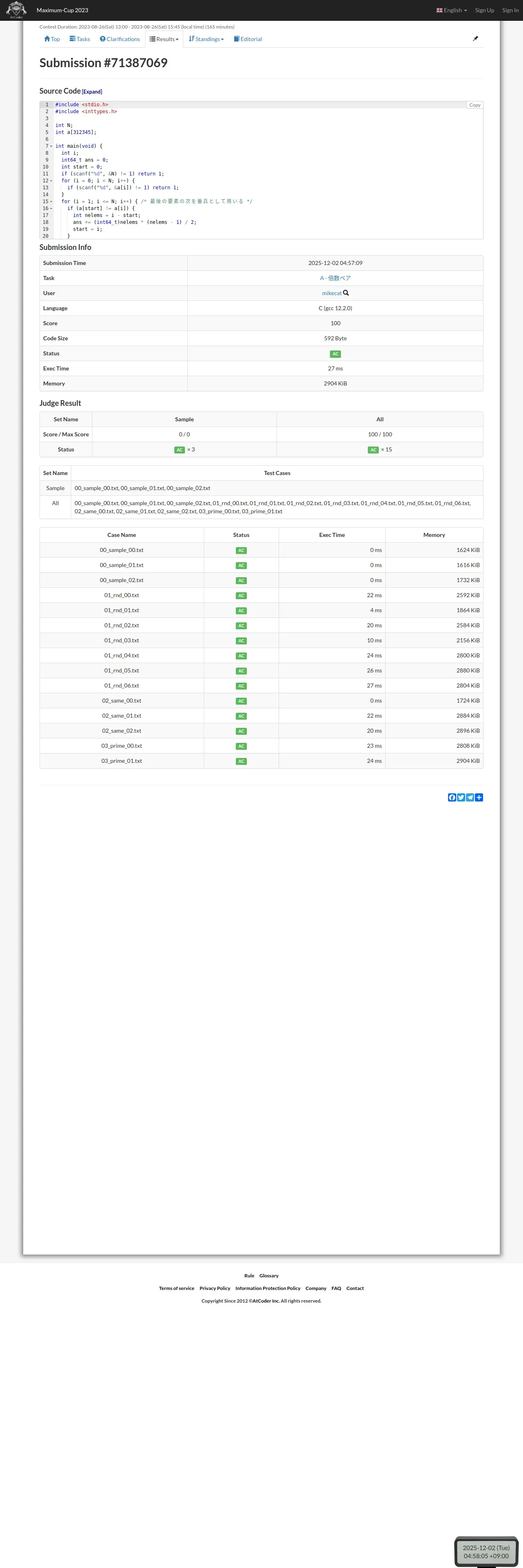Share via Telegram
The image size is (523, 1568).
[470, 797]
